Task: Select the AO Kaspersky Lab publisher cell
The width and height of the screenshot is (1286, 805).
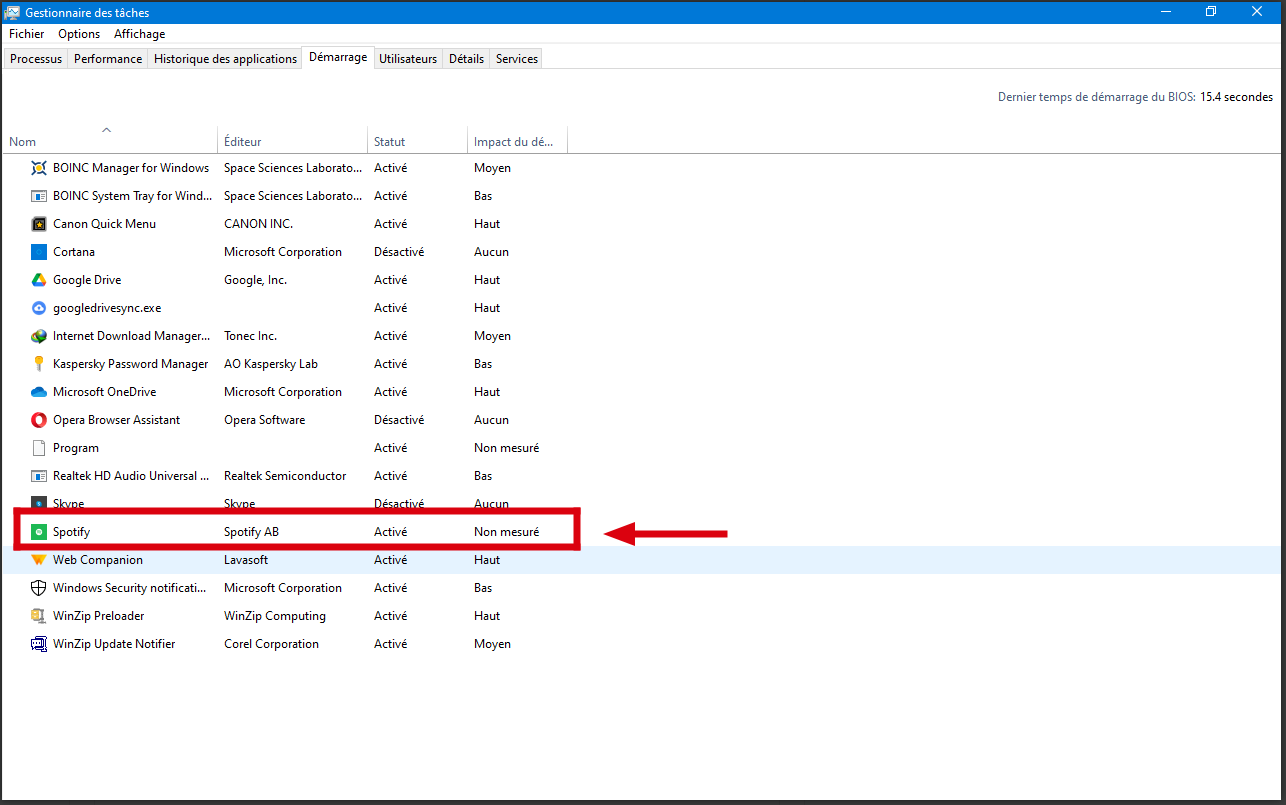Action: [x=271, y=364]
